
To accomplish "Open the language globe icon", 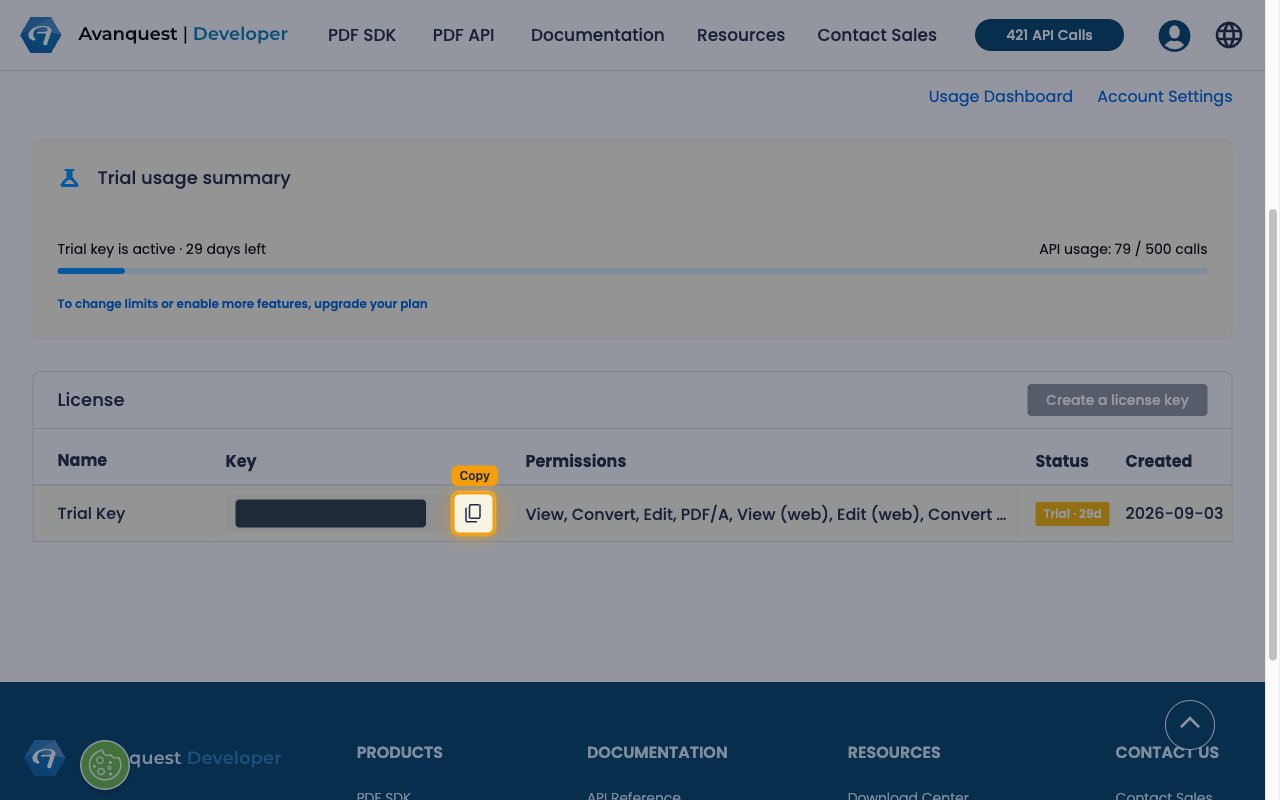I will 1229,35.
